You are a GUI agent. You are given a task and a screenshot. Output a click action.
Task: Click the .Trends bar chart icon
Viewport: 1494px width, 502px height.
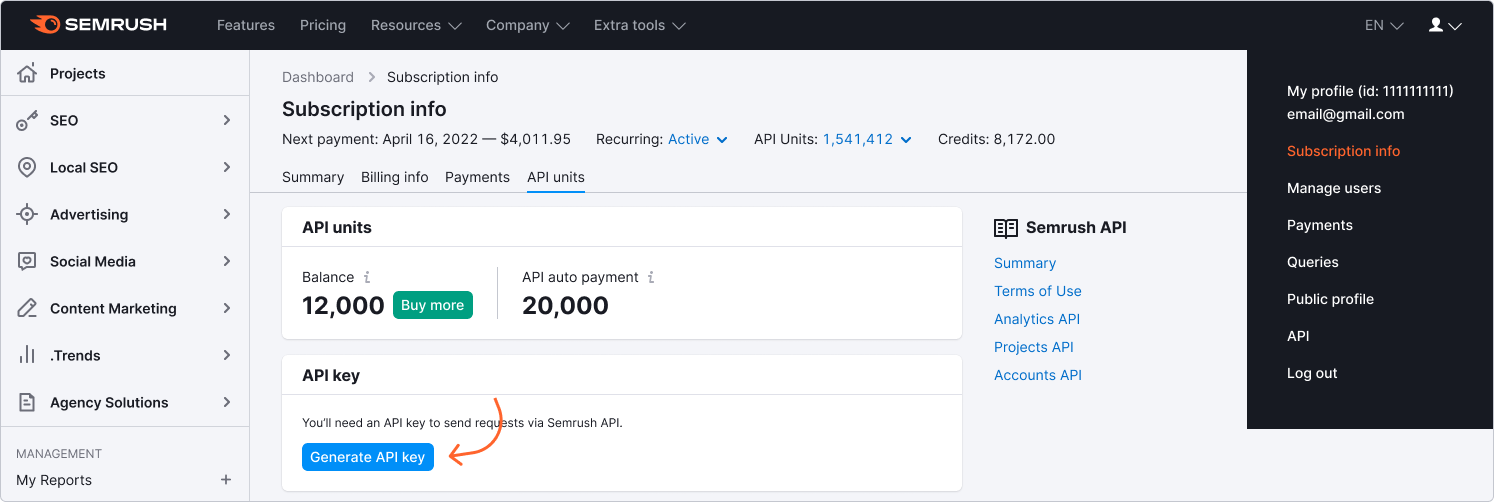point(27,355)
